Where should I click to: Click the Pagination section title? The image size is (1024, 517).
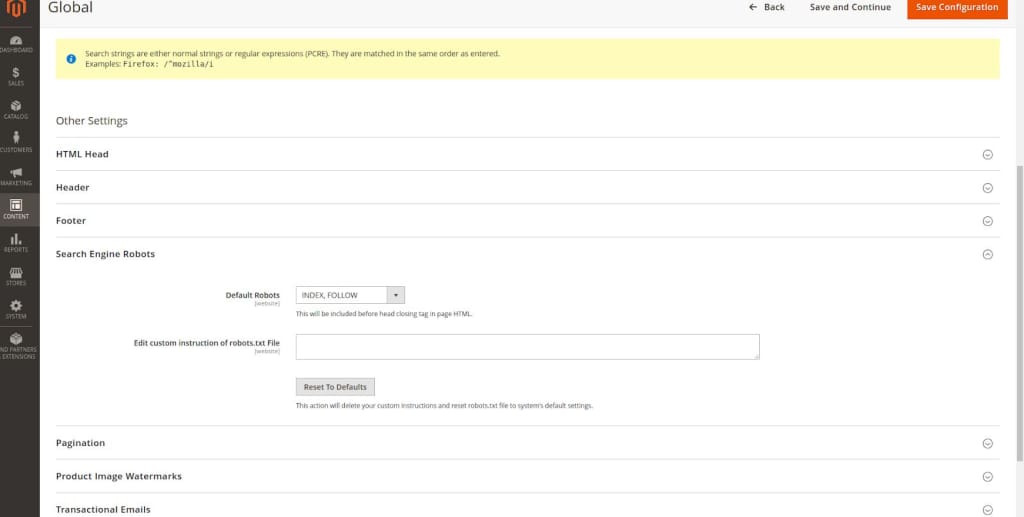click(x=80, y=443)
